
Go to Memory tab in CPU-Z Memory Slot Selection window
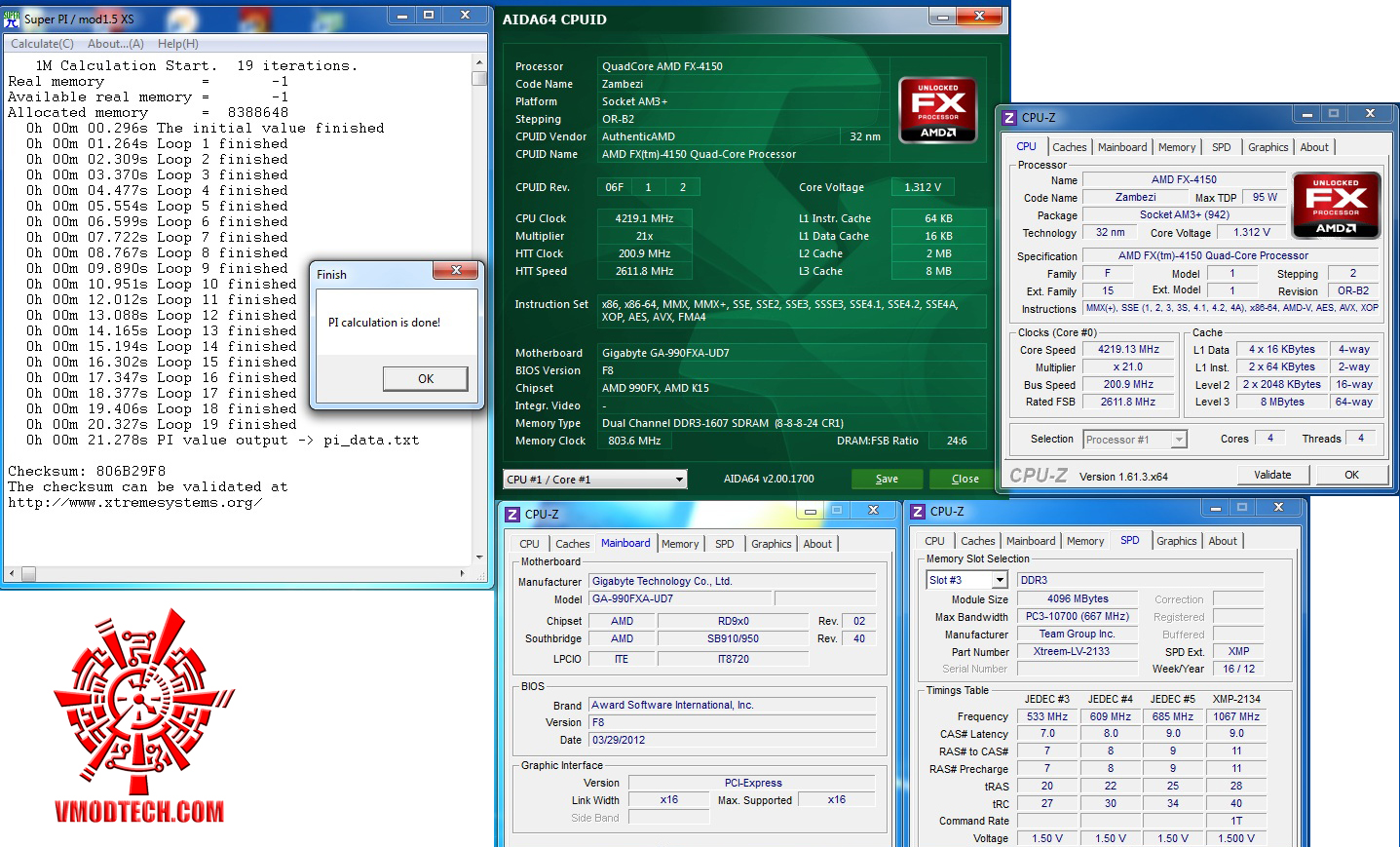1085,541
